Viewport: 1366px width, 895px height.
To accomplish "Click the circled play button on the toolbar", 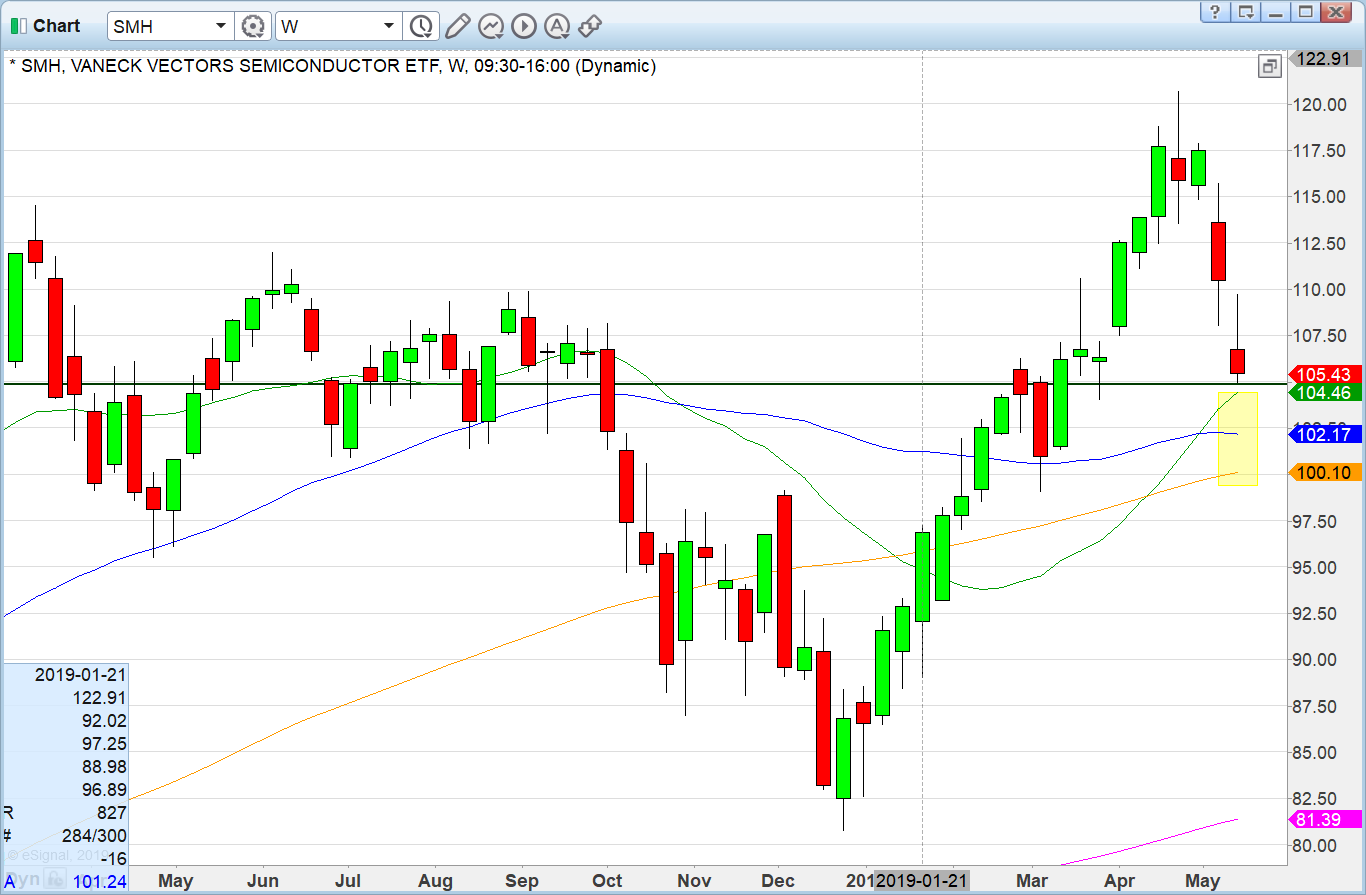I will tap(524, 26).
